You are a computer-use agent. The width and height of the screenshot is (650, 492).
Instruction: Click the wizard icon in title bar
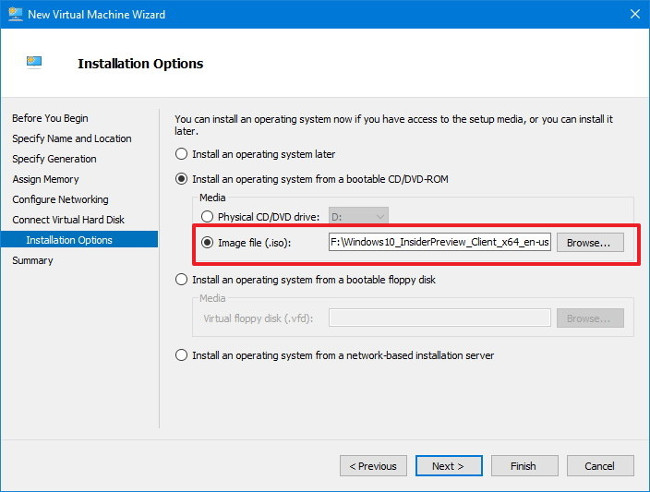[x=15, y=15]
